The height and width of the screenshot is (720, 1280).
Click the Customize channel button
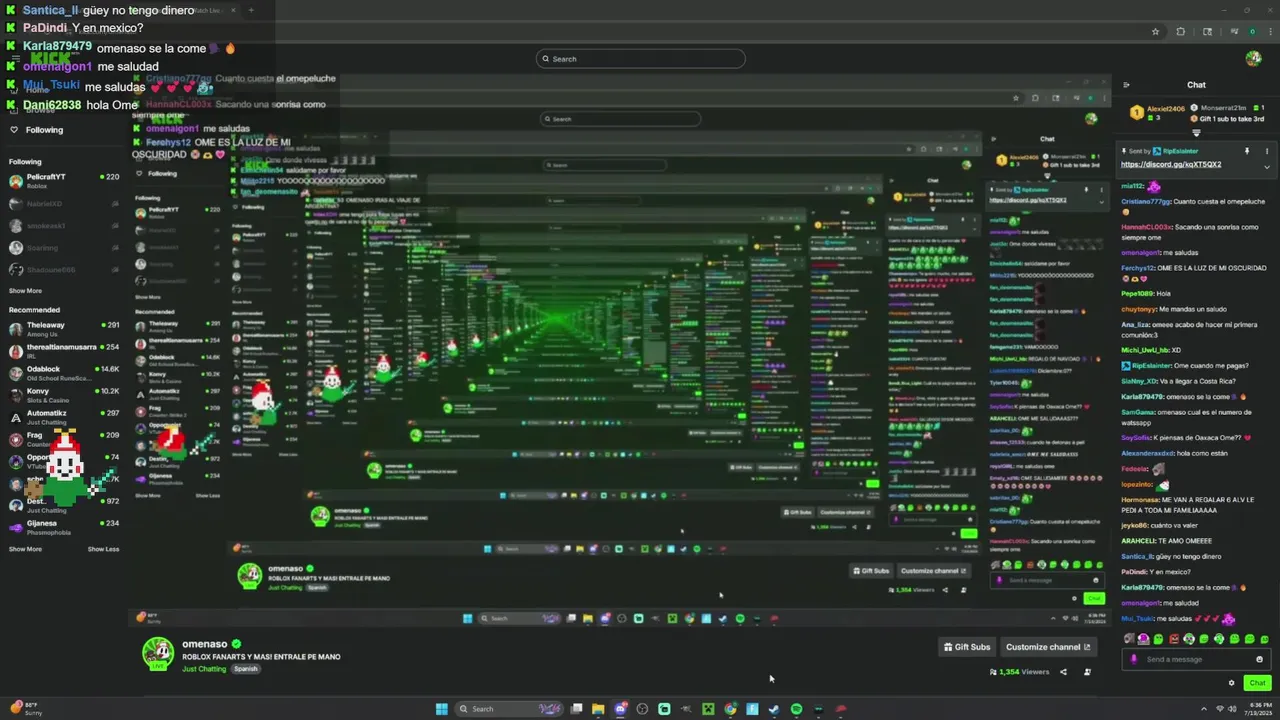click(x=1048, y=647)
